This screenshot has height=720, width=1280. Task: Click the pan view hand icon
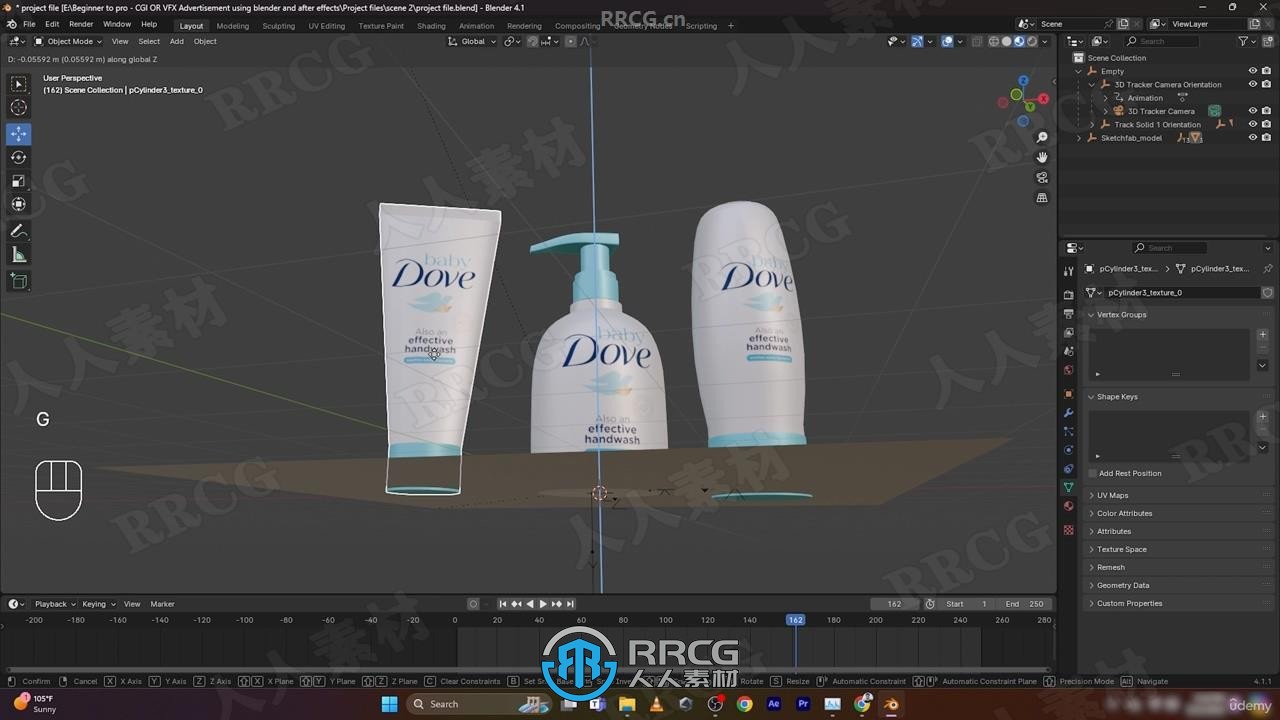pyautogui.click(x=1042, y=157)
